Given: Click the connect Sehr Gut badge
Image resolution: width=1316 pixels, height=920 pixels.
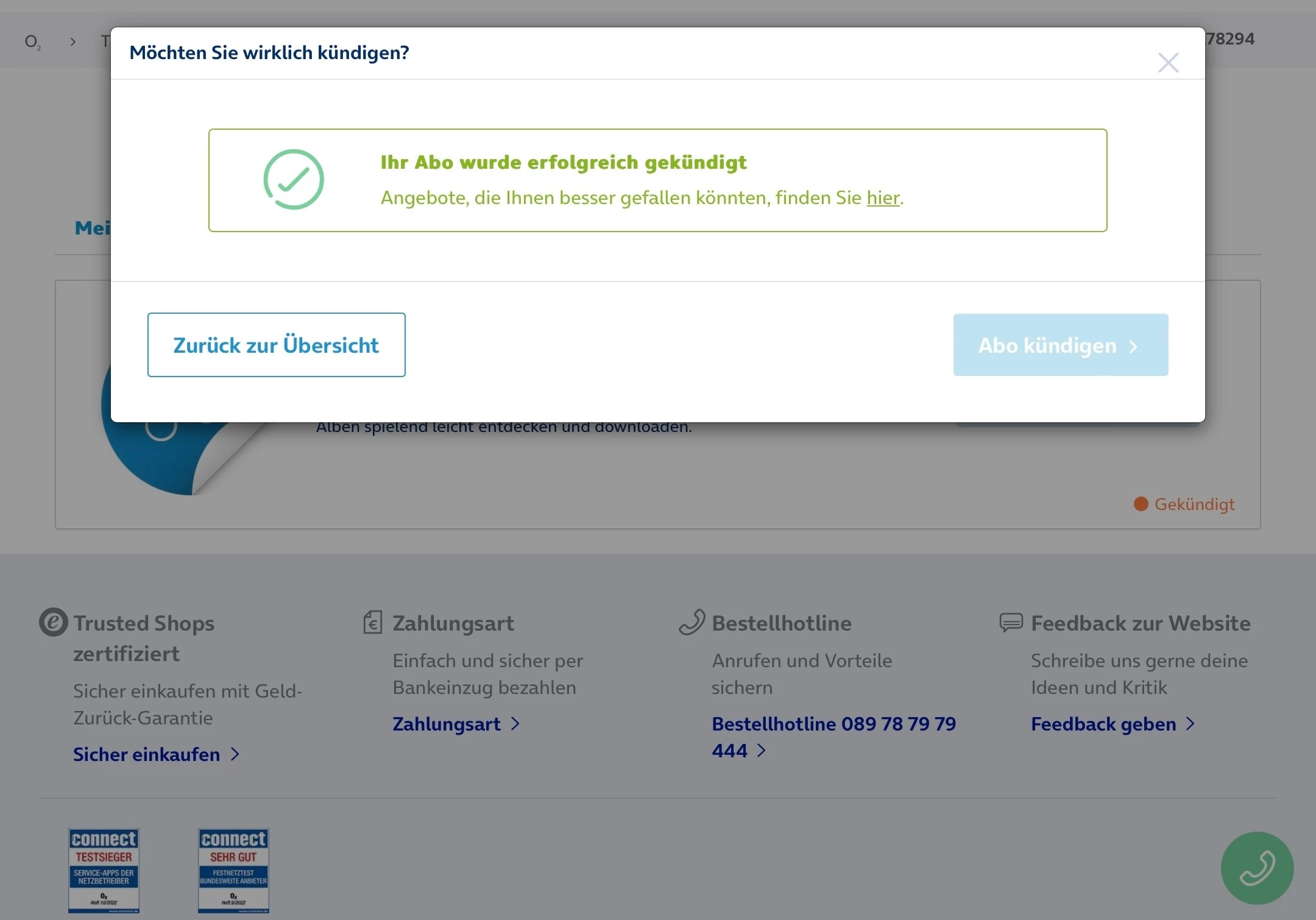Looking at the screenshot, I should (x=233, y=870).
